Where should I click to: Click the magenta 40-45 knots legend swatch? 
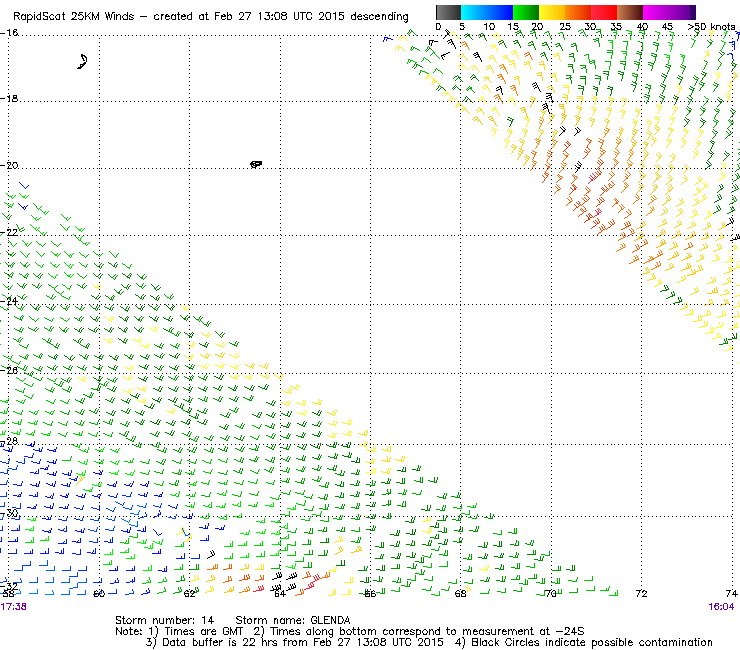656,12
